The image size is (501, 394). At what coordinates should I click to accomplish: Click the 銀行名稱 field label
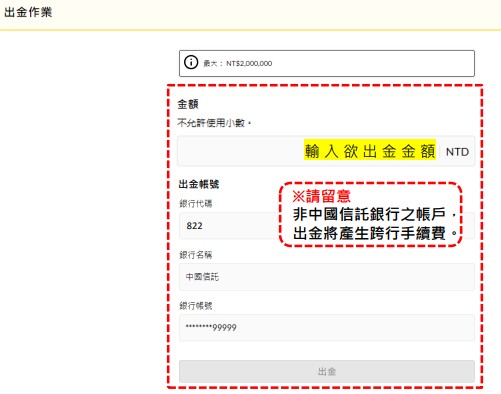[x=196, y=255]
